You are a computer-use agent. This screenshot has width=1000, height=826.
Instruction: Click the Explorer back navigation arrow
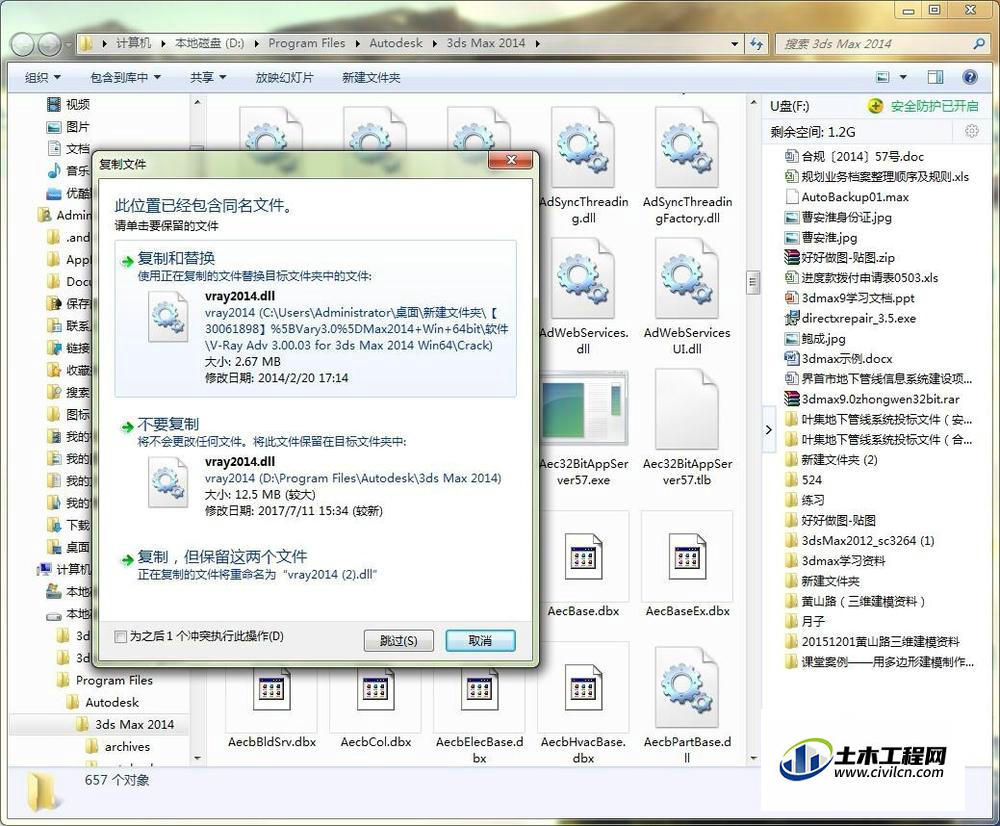pyautogui.click(x=23, y=44)
